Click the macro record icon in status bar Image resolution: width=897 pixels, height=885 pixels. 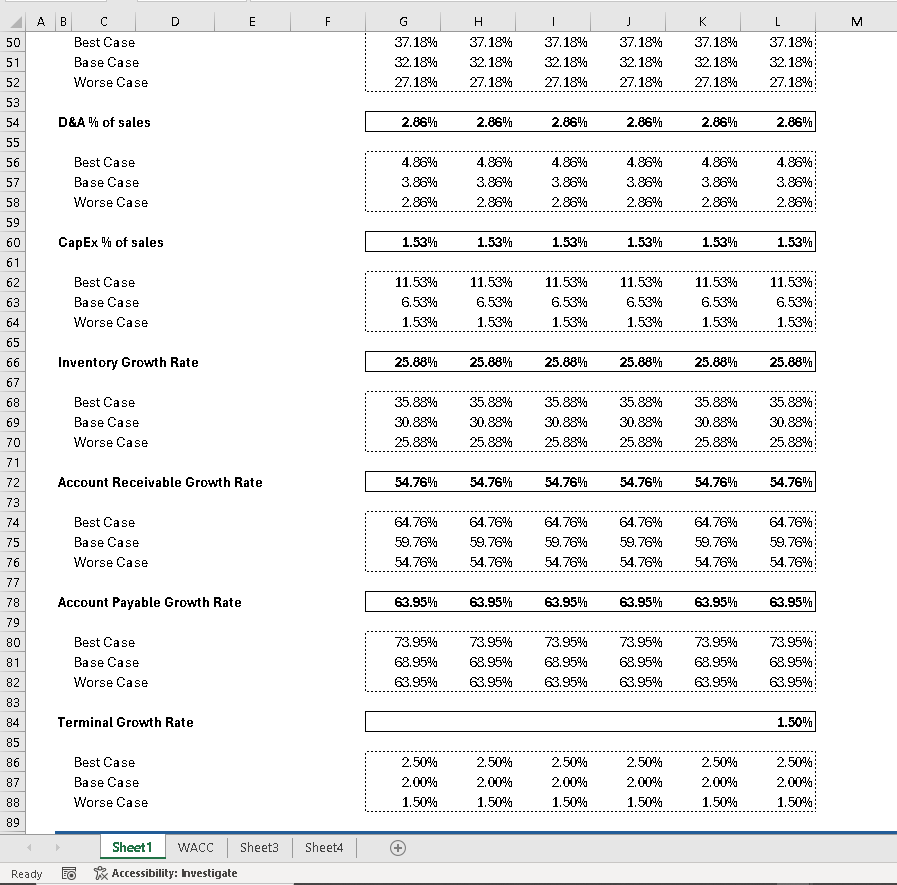(x=69, y=872)
